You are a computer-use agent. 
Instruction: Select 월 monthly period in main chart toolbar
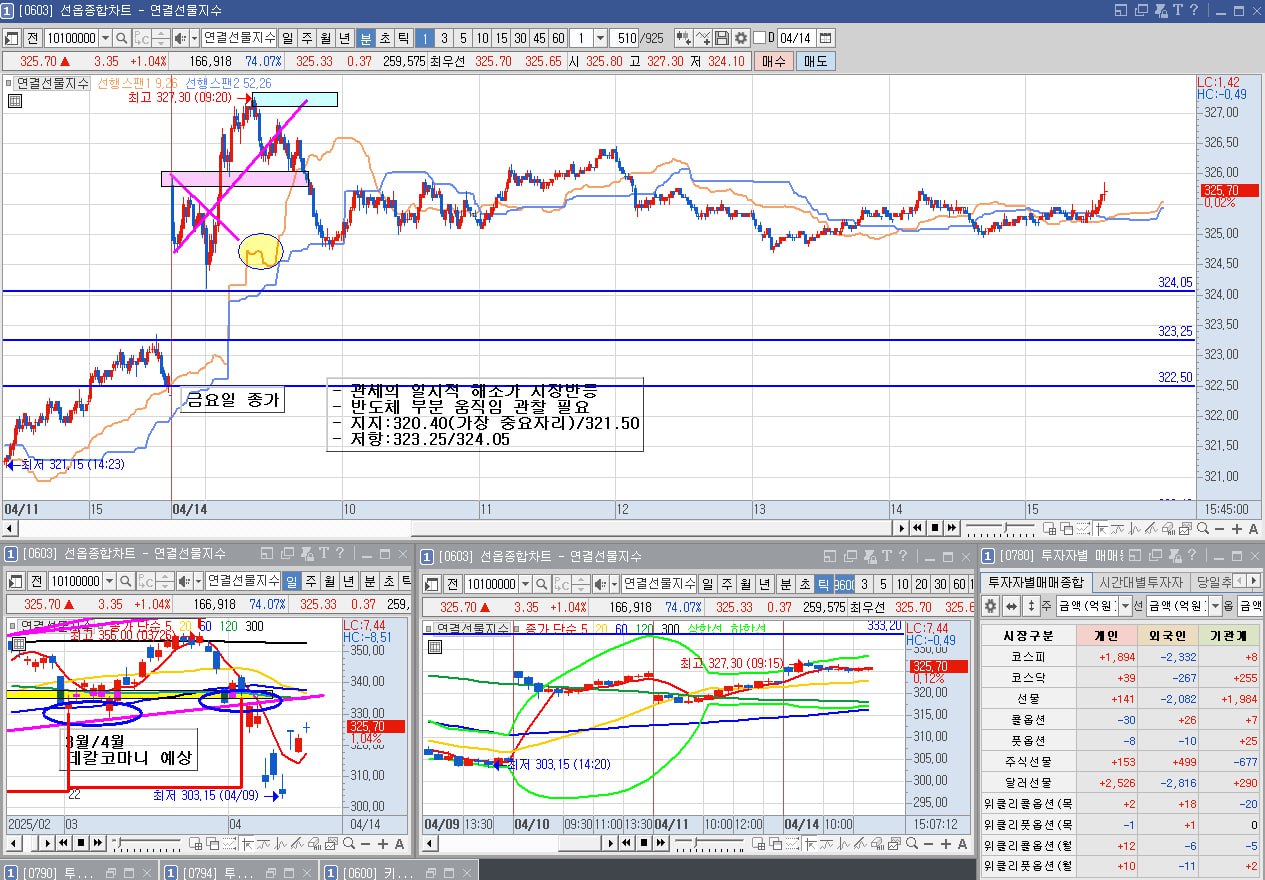click(x=326, y=38)
